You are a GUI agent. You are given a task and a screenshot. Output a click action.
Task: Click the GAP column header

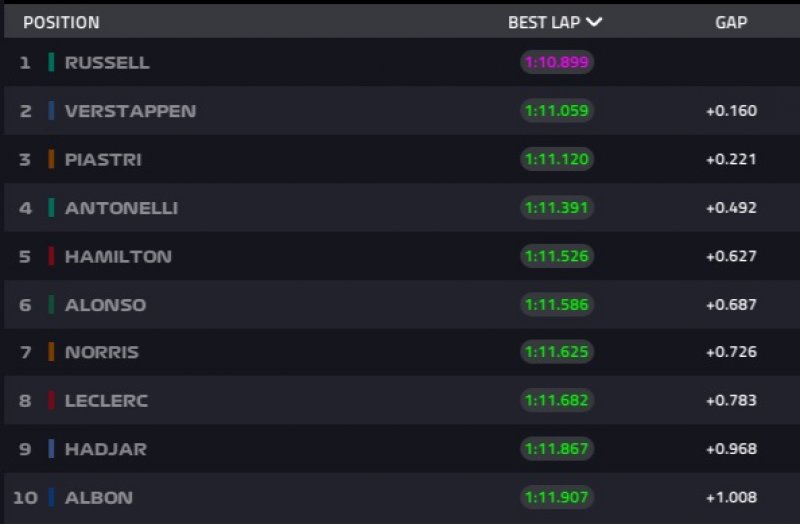click(731, 22)
